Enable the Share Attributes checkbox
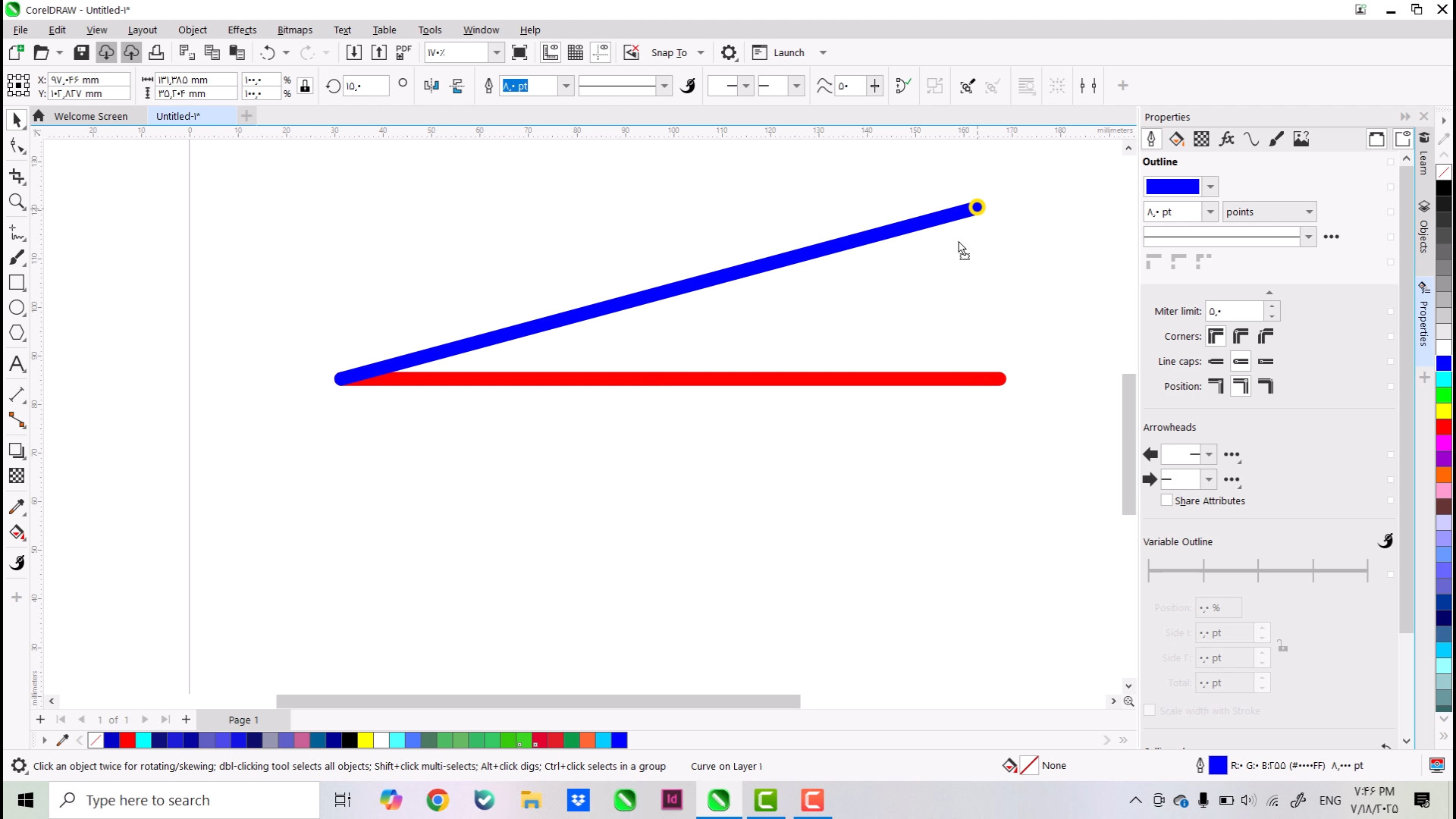This screenshot has height=819, width=1456. point(1166,500)
